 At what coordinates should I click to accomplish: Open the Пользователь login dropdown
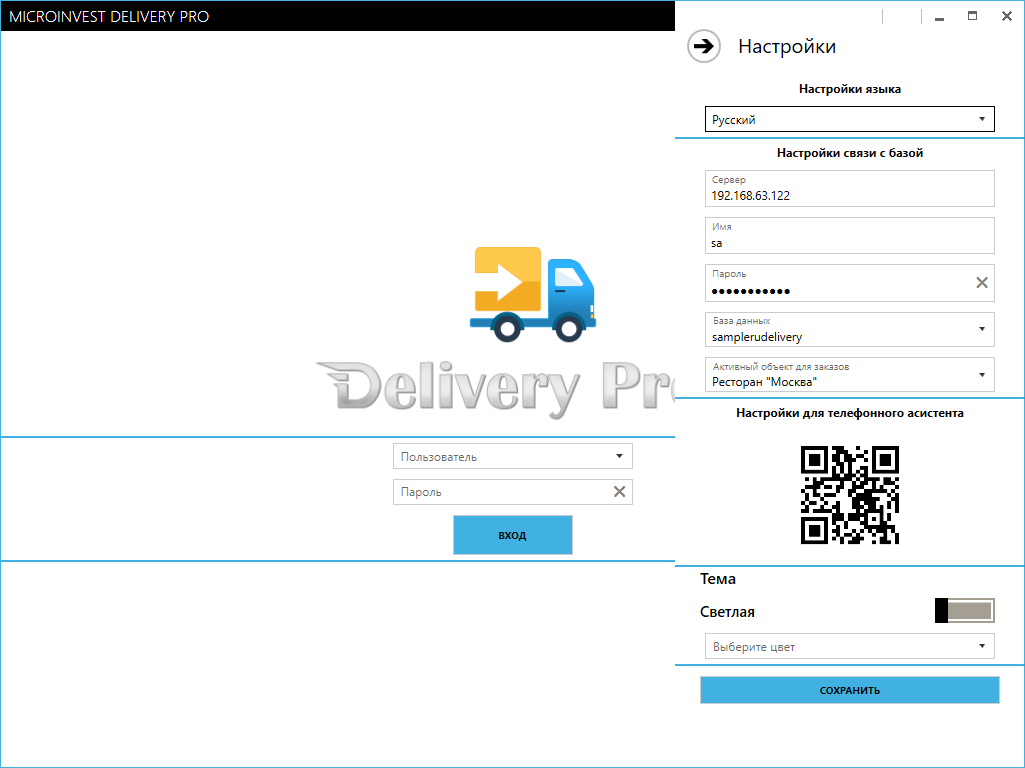512,456
